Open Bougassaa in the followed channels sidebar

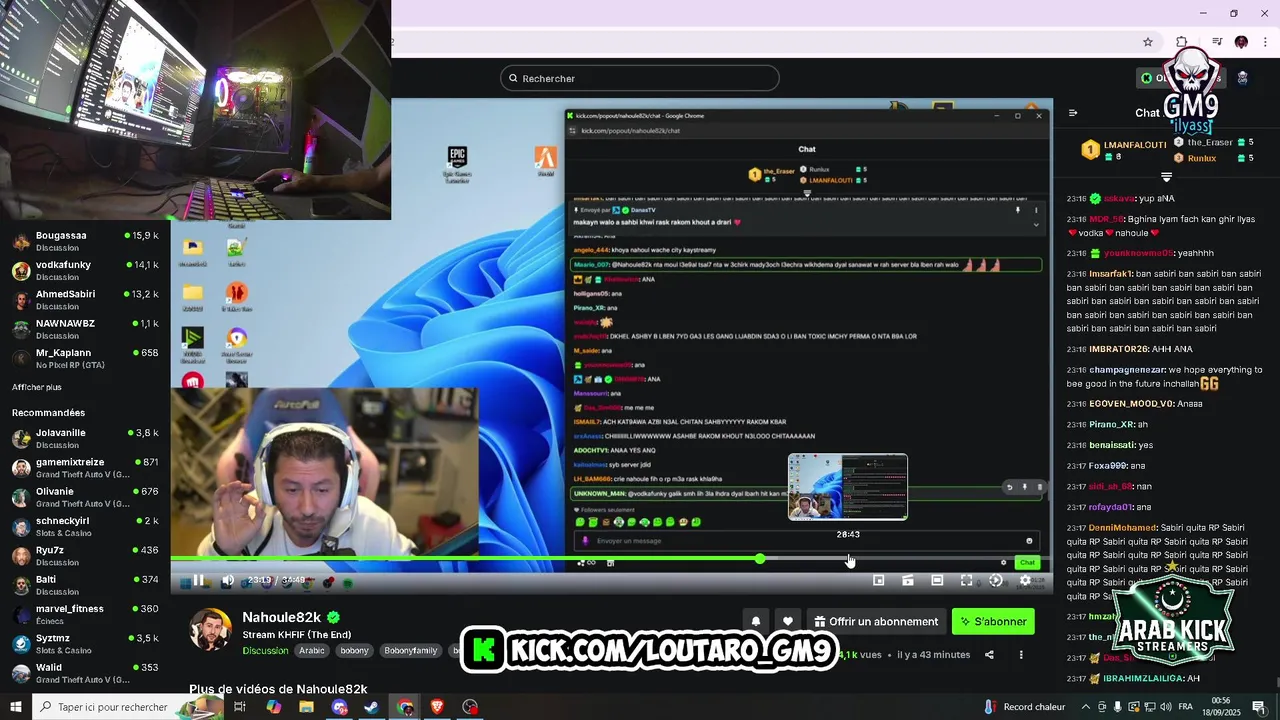point(85,241)
